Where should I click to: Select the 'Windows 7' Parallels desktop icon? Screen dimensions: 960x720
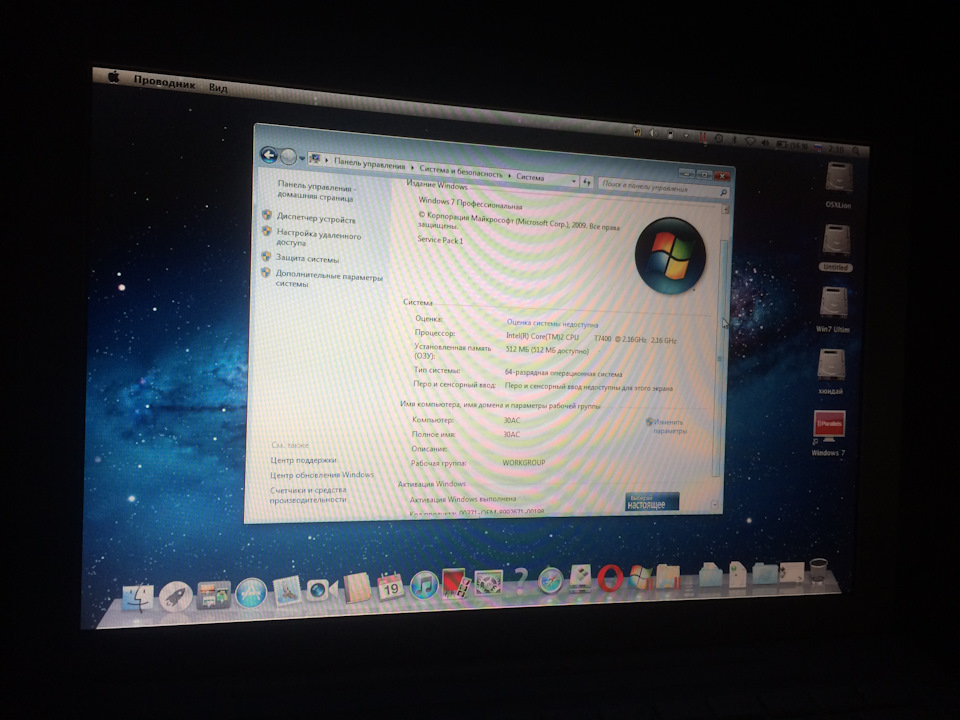pyautogui.click(x=829, y=433)
